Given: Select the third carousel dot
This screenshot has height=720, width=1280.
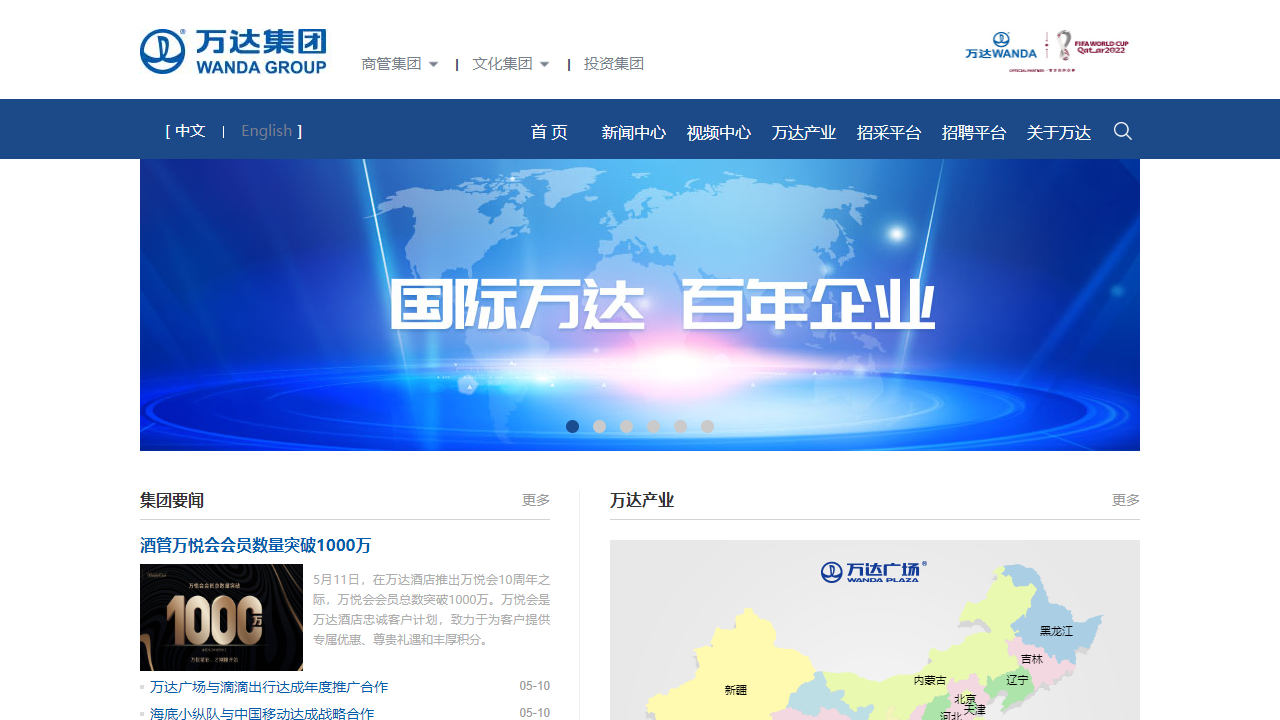Looking at the screenshot, I should 627,426.
